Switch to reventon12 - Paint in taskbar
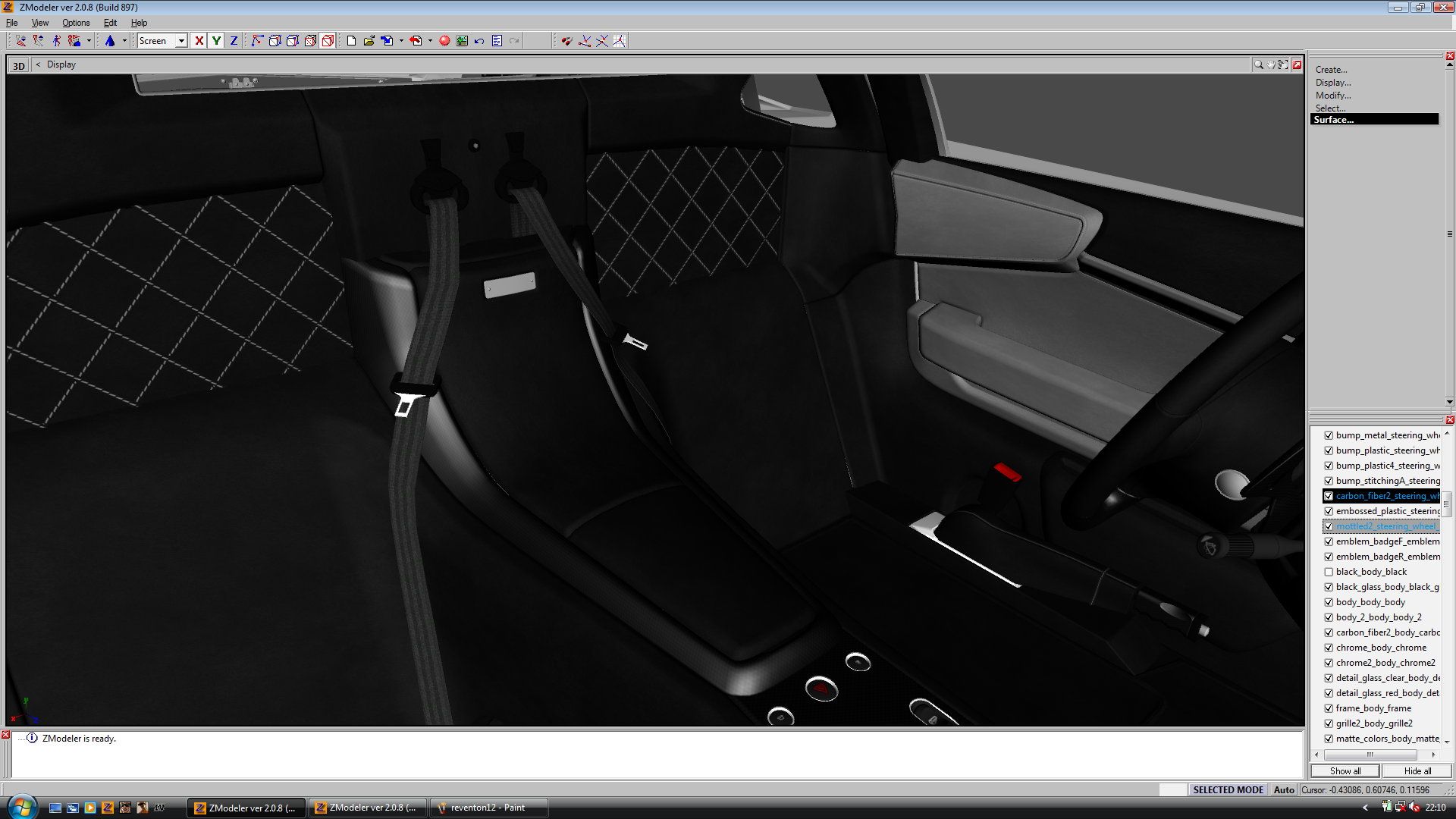The width and height of the screenshot is (1456, 819). [x=488, y=808]
